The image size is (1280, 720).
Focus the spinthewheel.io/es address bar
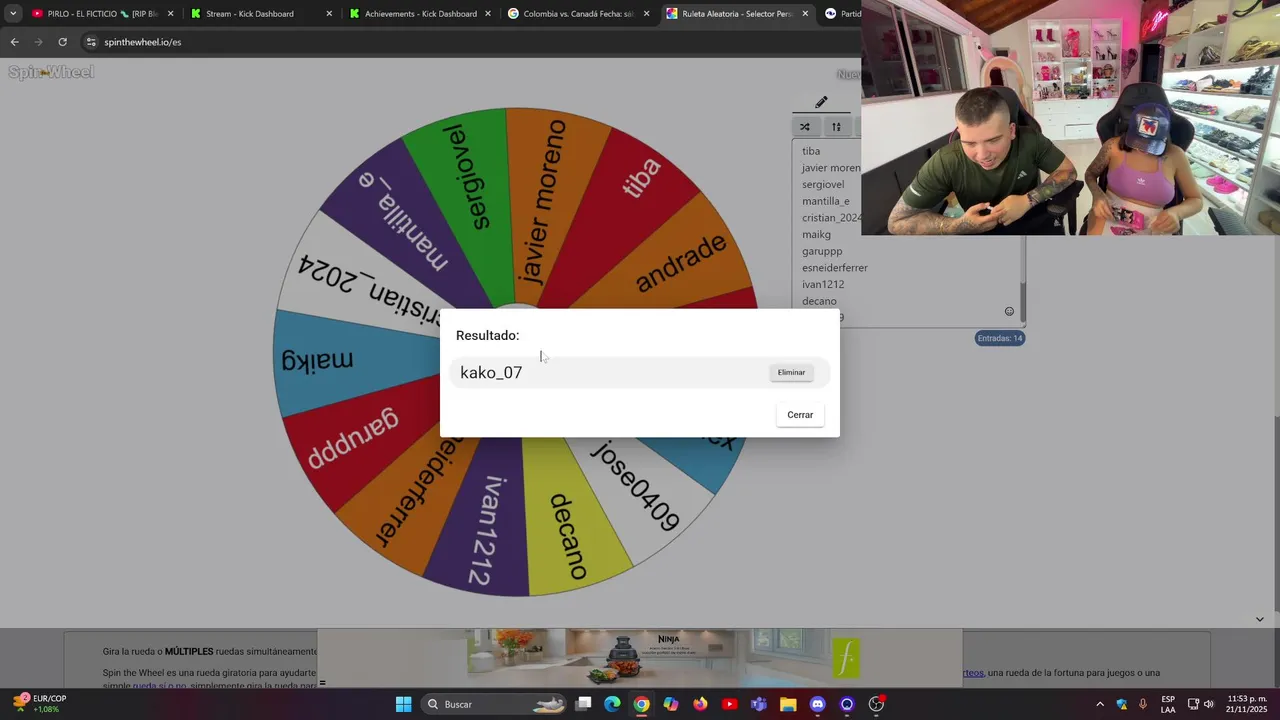coord(470,42)
